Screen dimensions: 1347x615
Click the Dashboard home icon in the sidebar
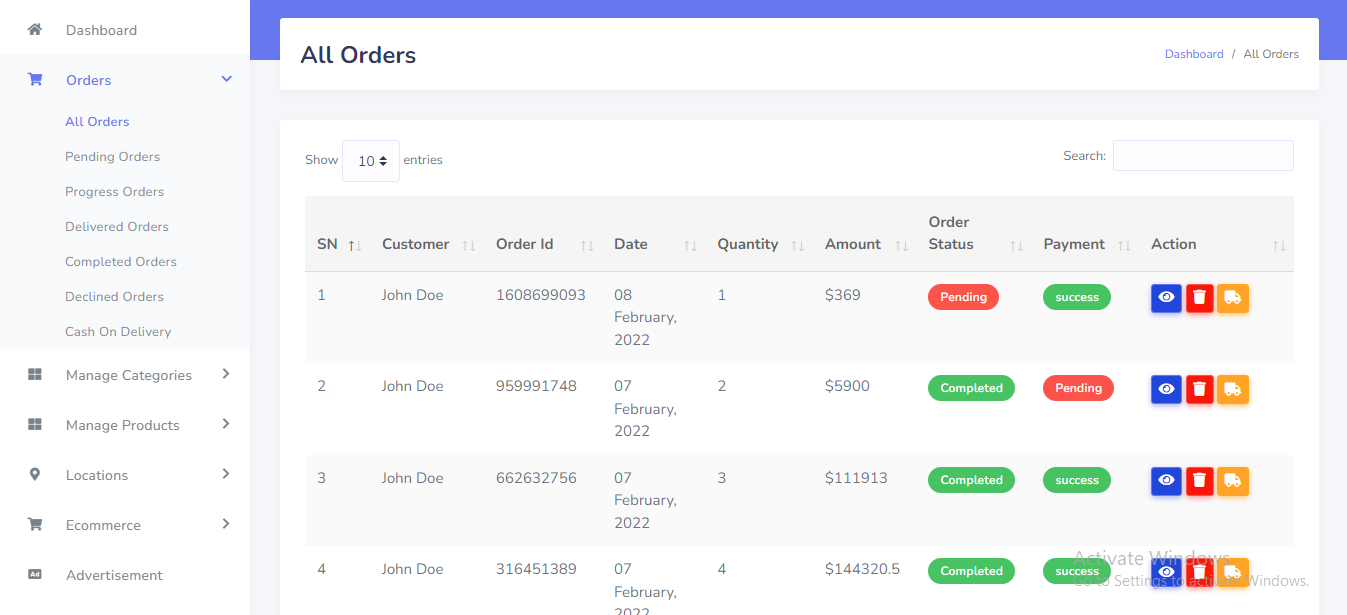pyautogui.click(x=35, y=30)
